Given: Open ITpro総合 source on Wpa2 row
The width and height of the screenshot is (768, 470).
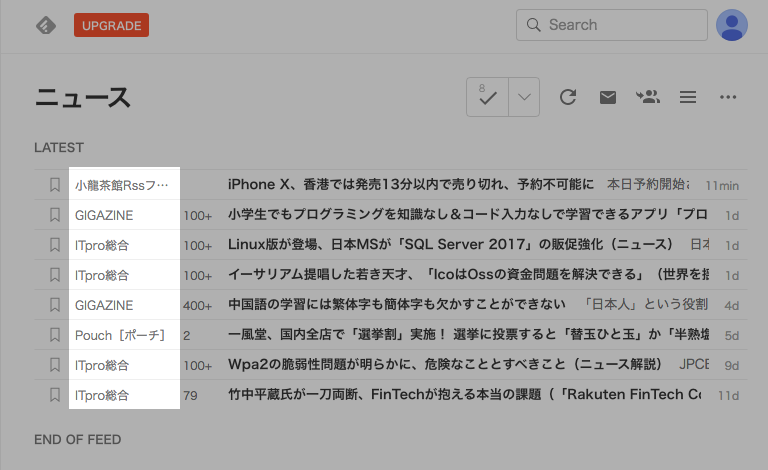Looking at the screenshot, I should click(x=102, y=365).
